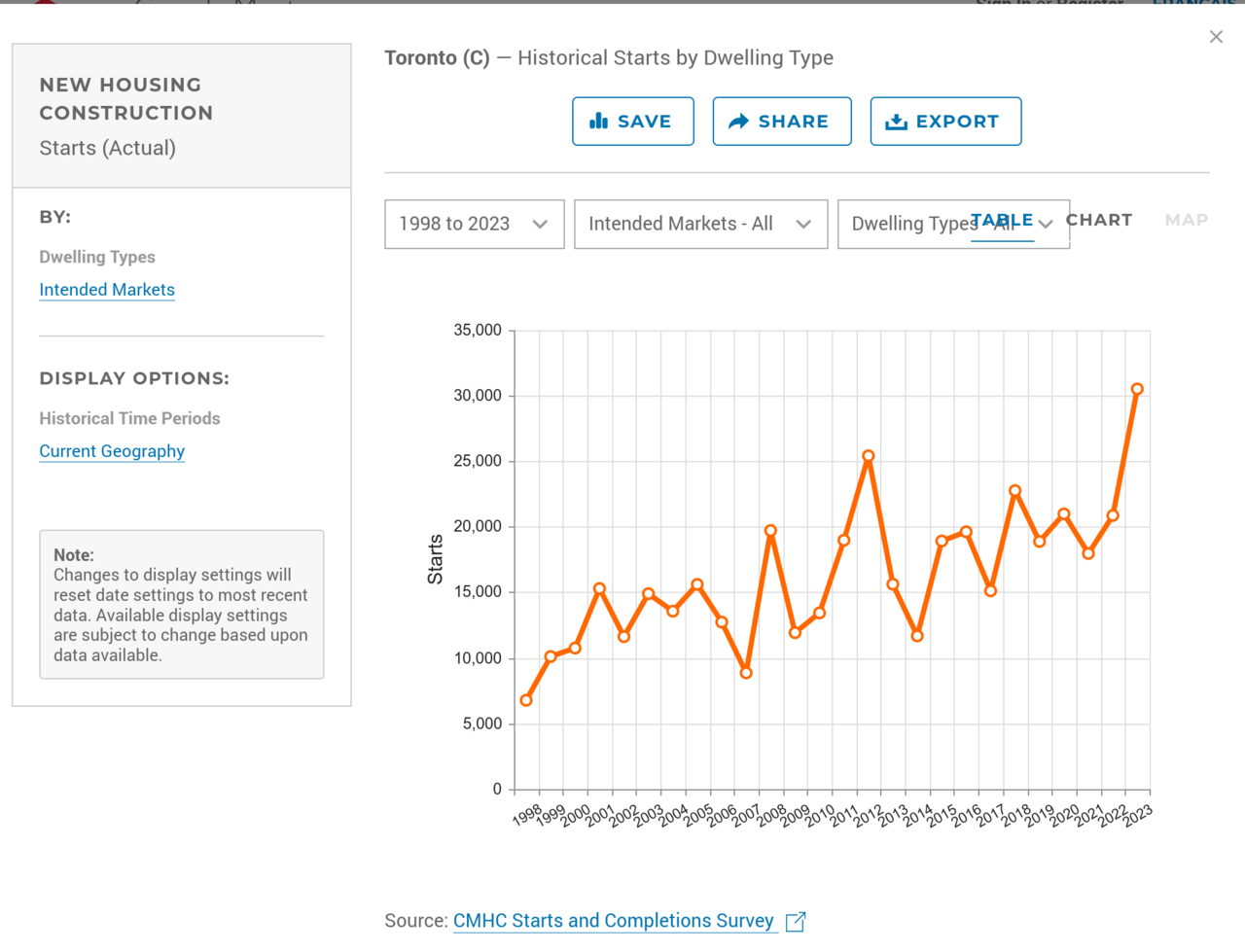The width and height of the screenshot is (1245, 952).
Task: Click the 2023 data point on the chart
Action: (1137, 389)
